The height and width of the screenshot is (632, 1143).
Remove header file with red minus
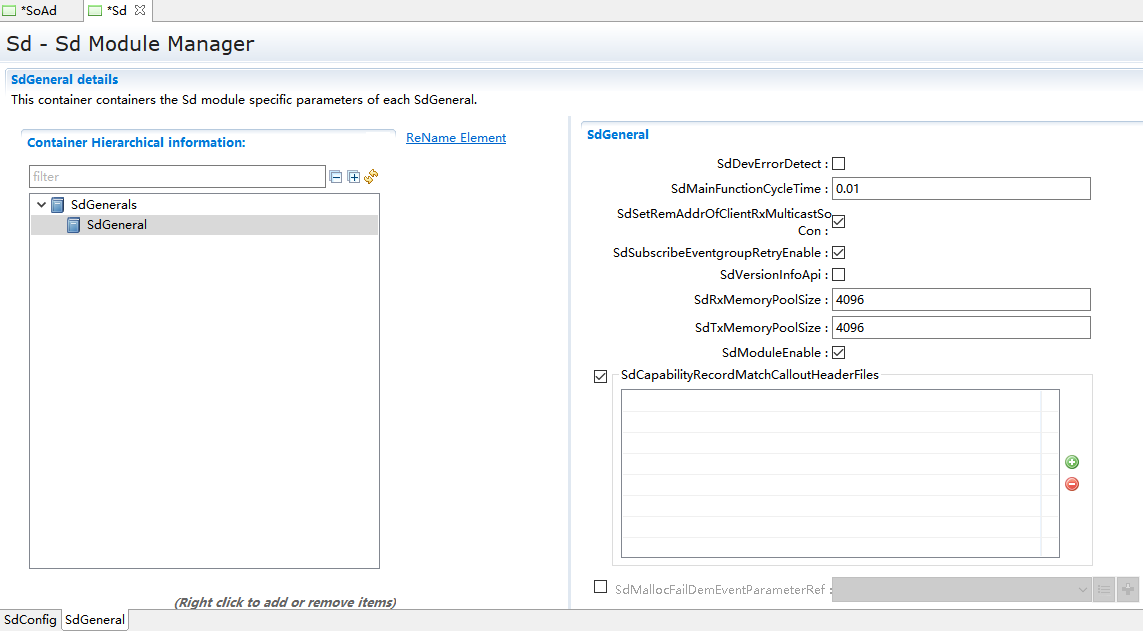1072,484
